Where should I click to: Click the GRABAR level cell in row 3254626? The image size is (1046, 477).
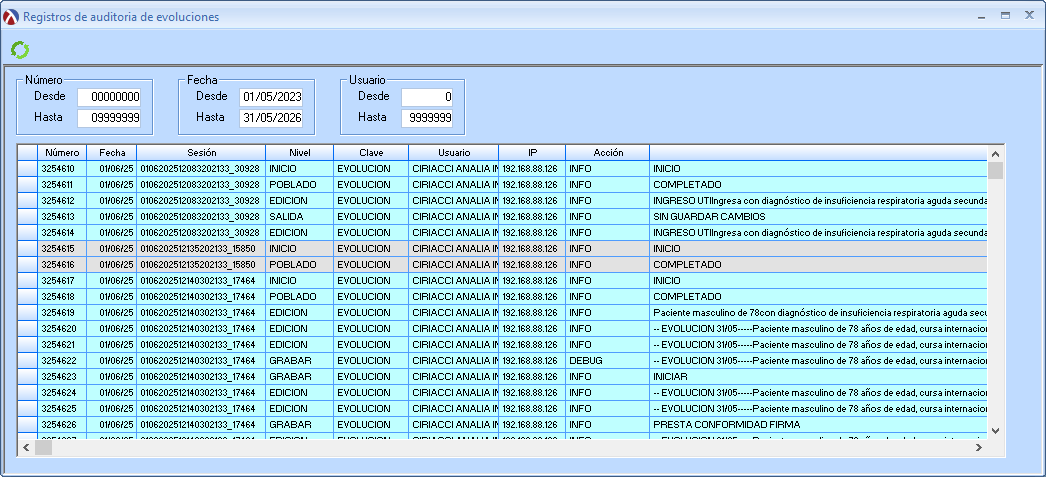pyautogui.click(x=300, y=425)
